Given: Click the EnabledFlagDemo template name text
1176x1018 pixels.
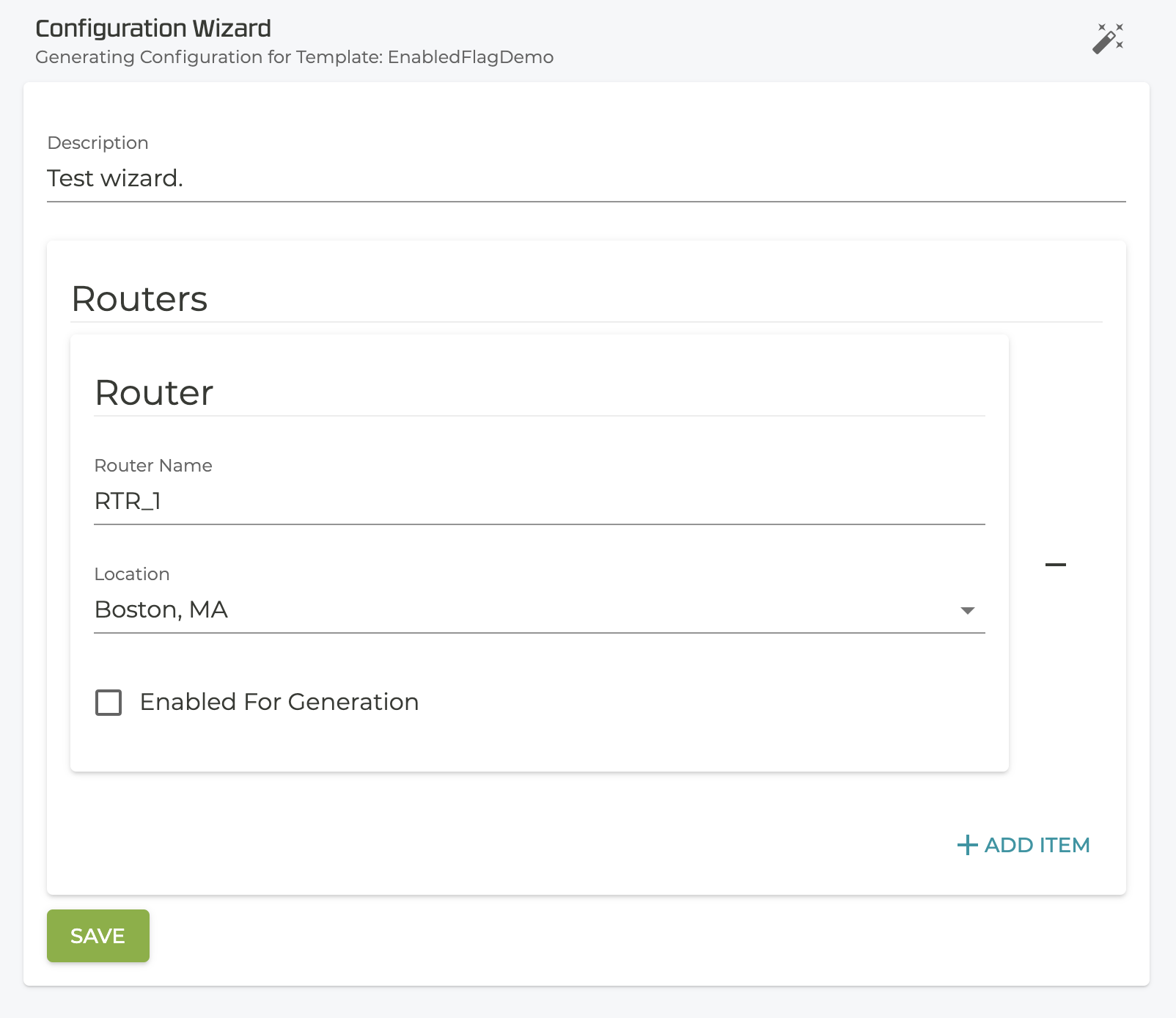Looking at the screenshot, I should [471, 57].
